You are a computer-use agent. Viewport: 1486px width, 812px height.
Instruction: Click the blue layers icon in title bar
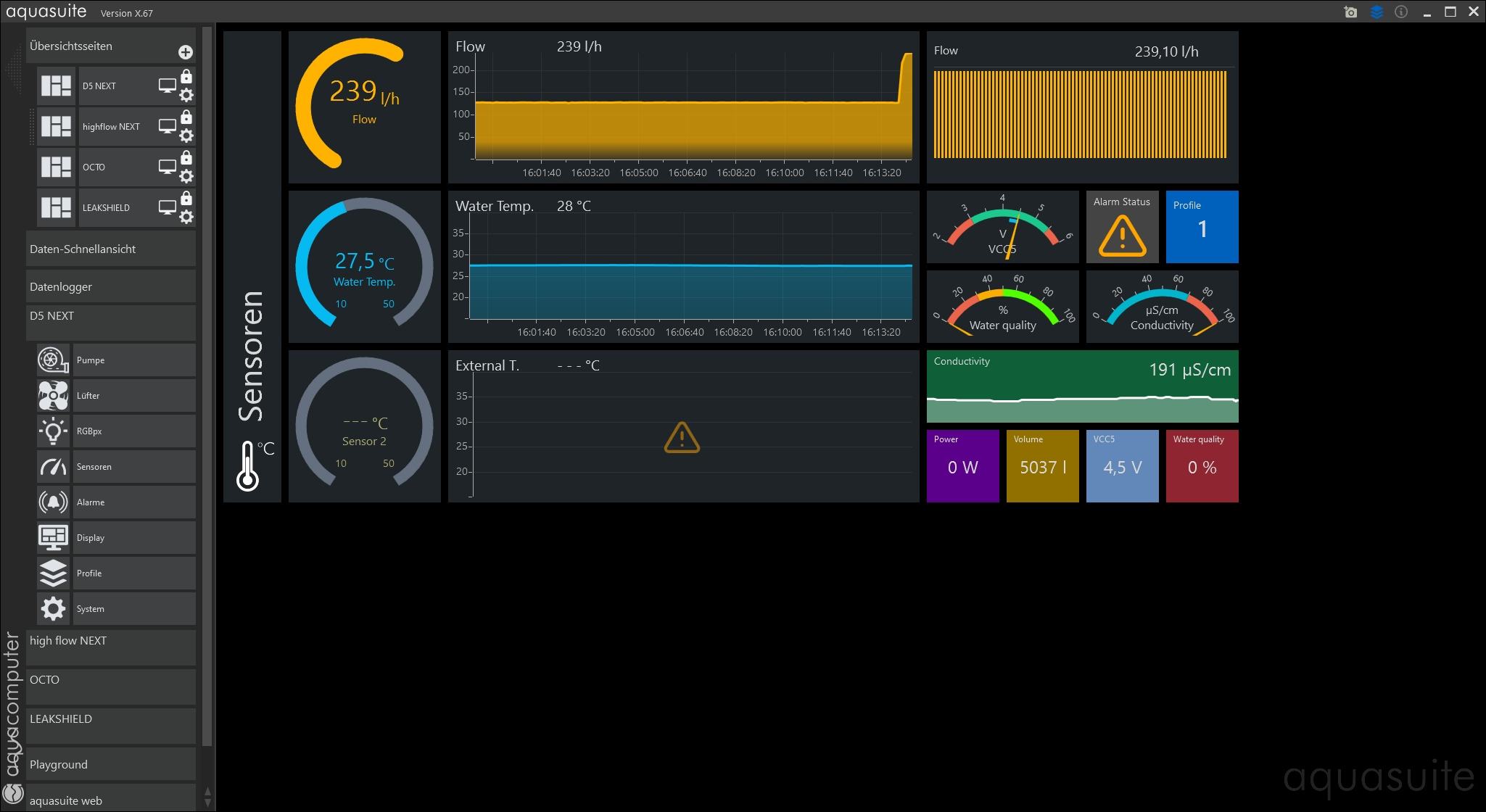(x=1376, y=12)
